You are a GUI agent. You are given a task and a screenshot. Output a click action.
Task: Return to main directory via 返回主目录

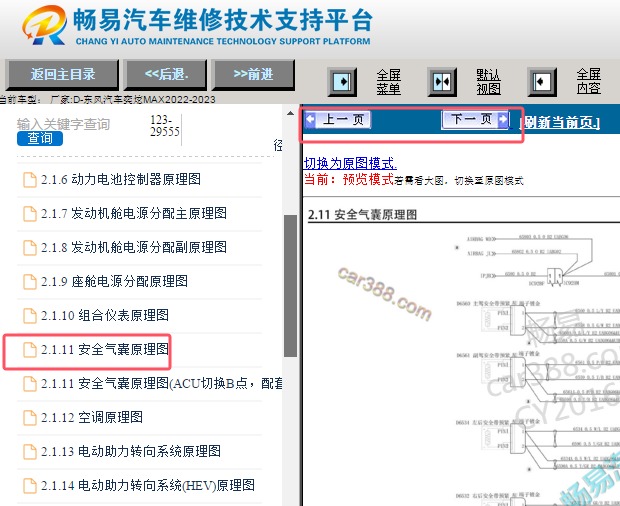pos(62,74)
